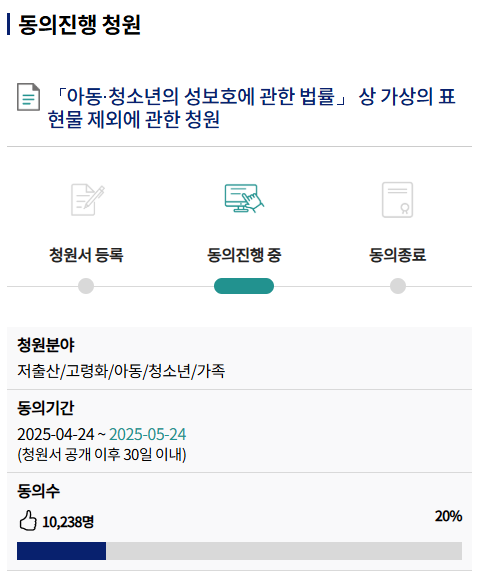Click the end date 2025-05-24

[148, 434]
